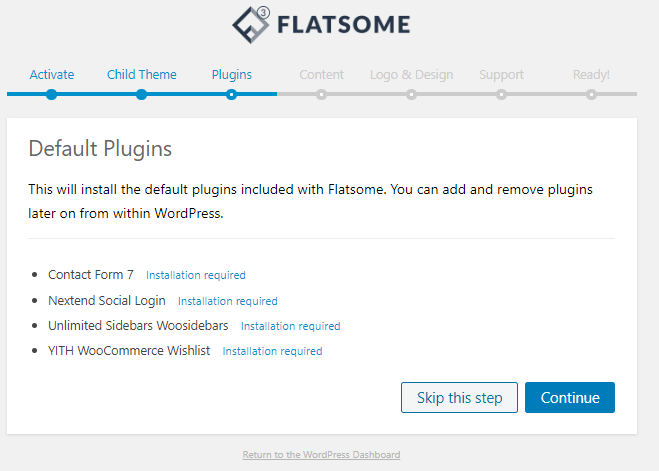The width and height of the screenshot is (659, 471).
Task: Click the Ready! step circle marker
Action: 591,95
